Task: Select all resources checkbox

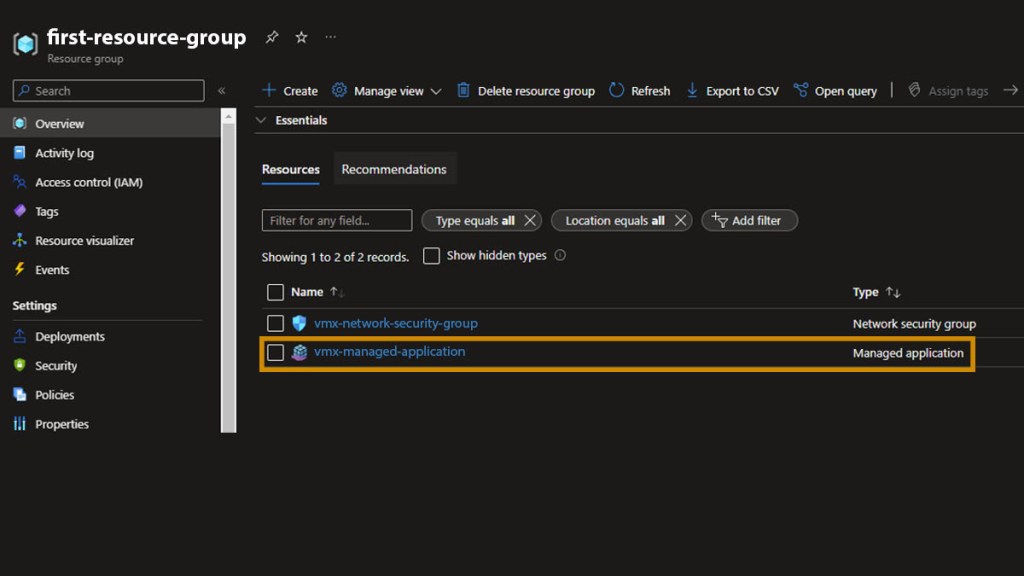Action: 276,292
